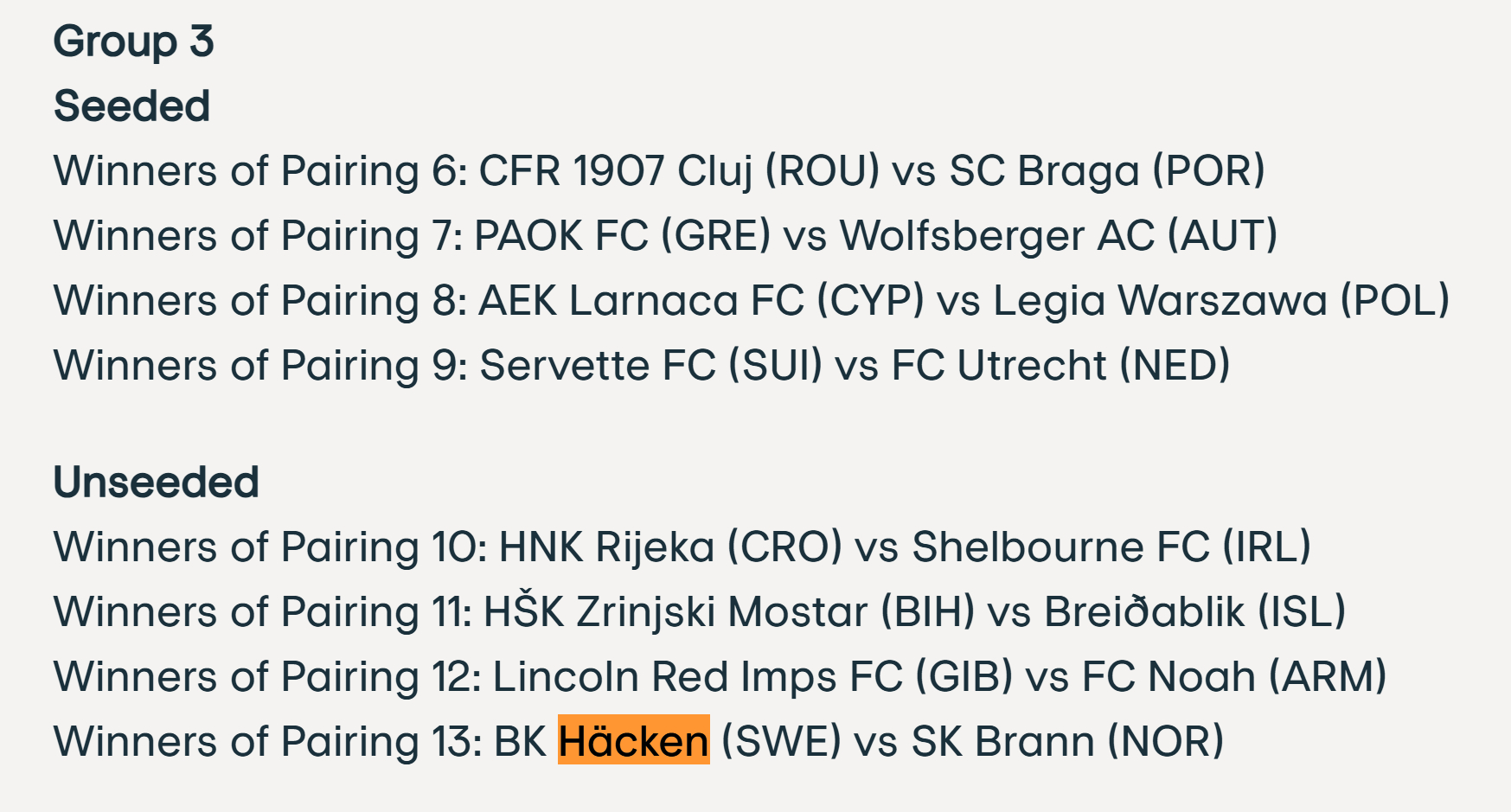Click the Servette FC team name
This screenshot has height=812, width=1511.
coord(597,365)
